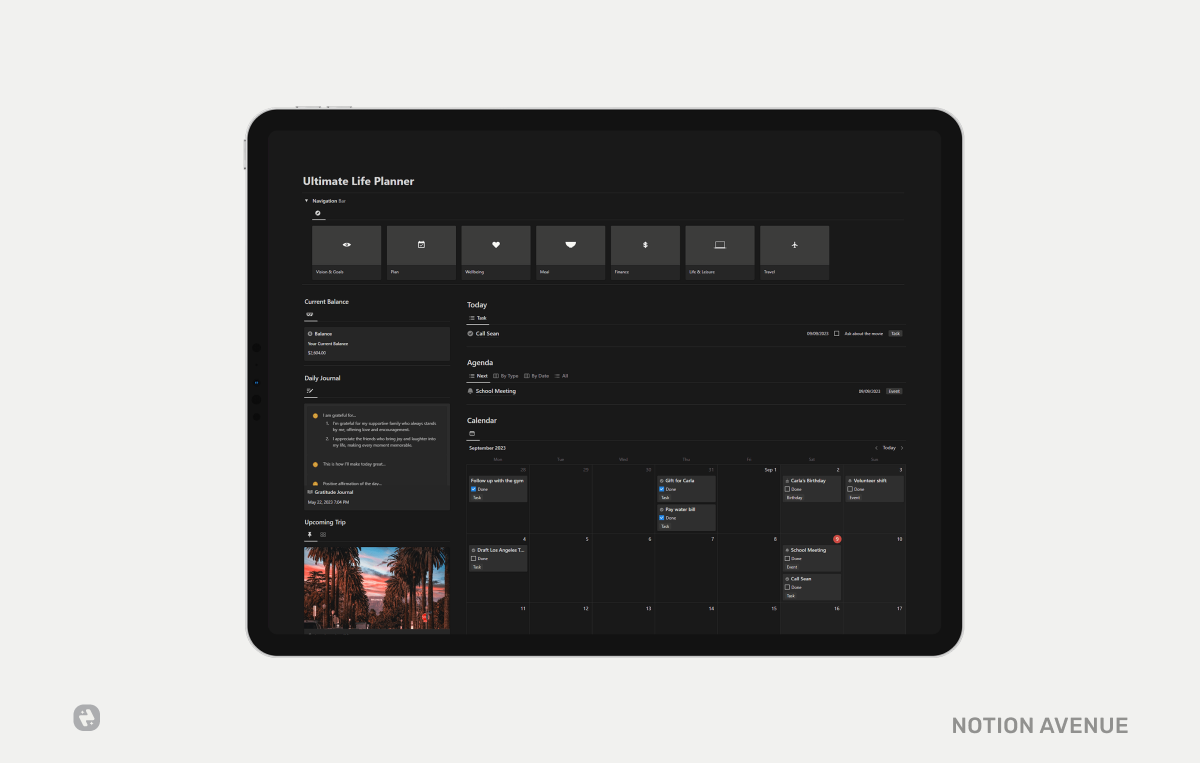
Task: Collapse the Navigation Bar section
Action: coord(306,200)
